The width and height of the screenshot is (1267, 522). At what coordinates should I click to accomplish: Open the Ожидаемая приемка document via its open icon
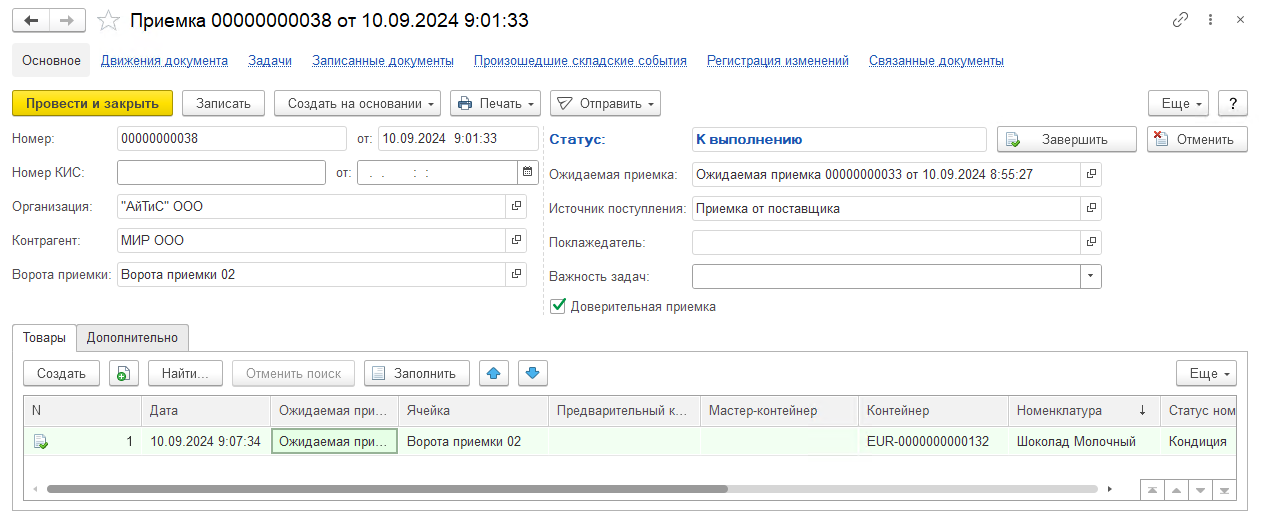click(x=1091, y=173)
